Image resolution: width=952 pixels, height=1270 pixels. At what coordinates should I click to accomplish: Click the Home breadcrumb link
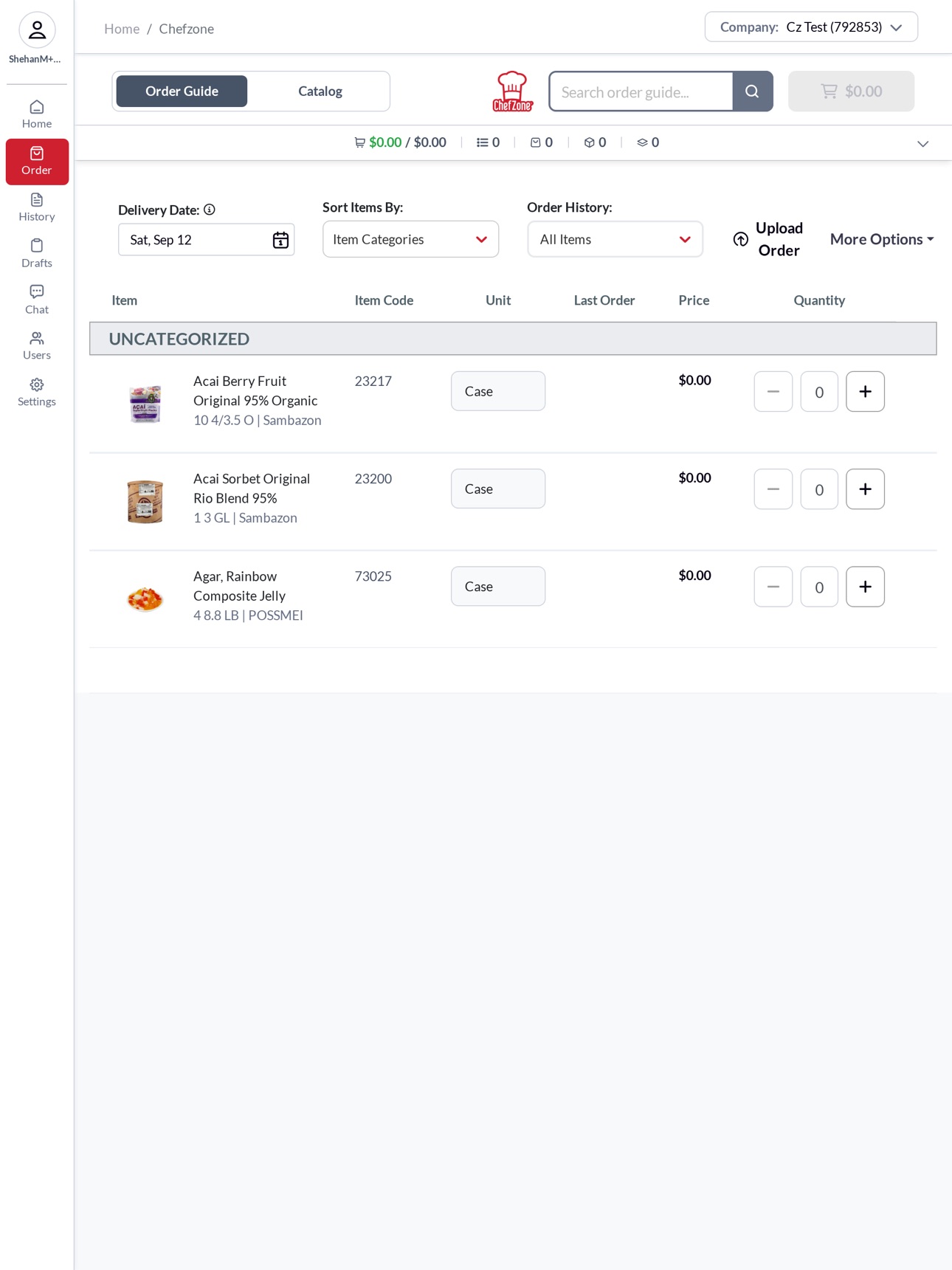click(x=122, y=29)
